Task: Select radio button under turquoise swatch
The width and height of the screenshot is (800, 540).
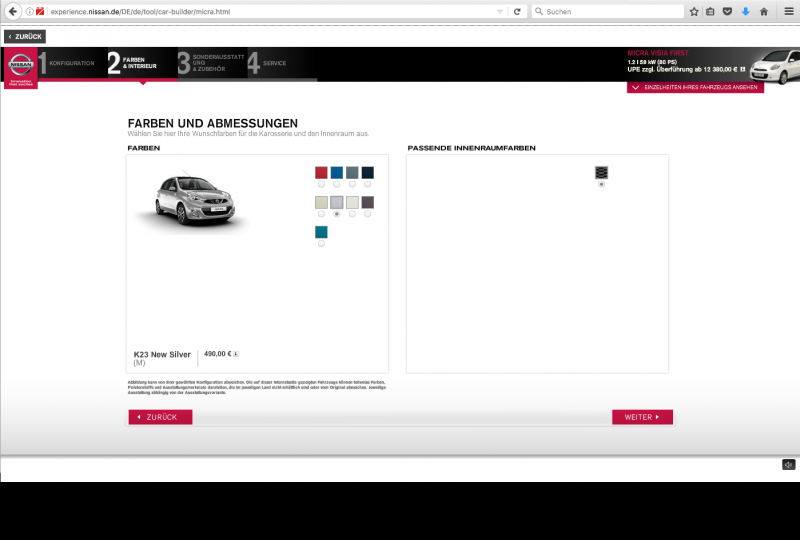Action: click(x=321, y=243)
